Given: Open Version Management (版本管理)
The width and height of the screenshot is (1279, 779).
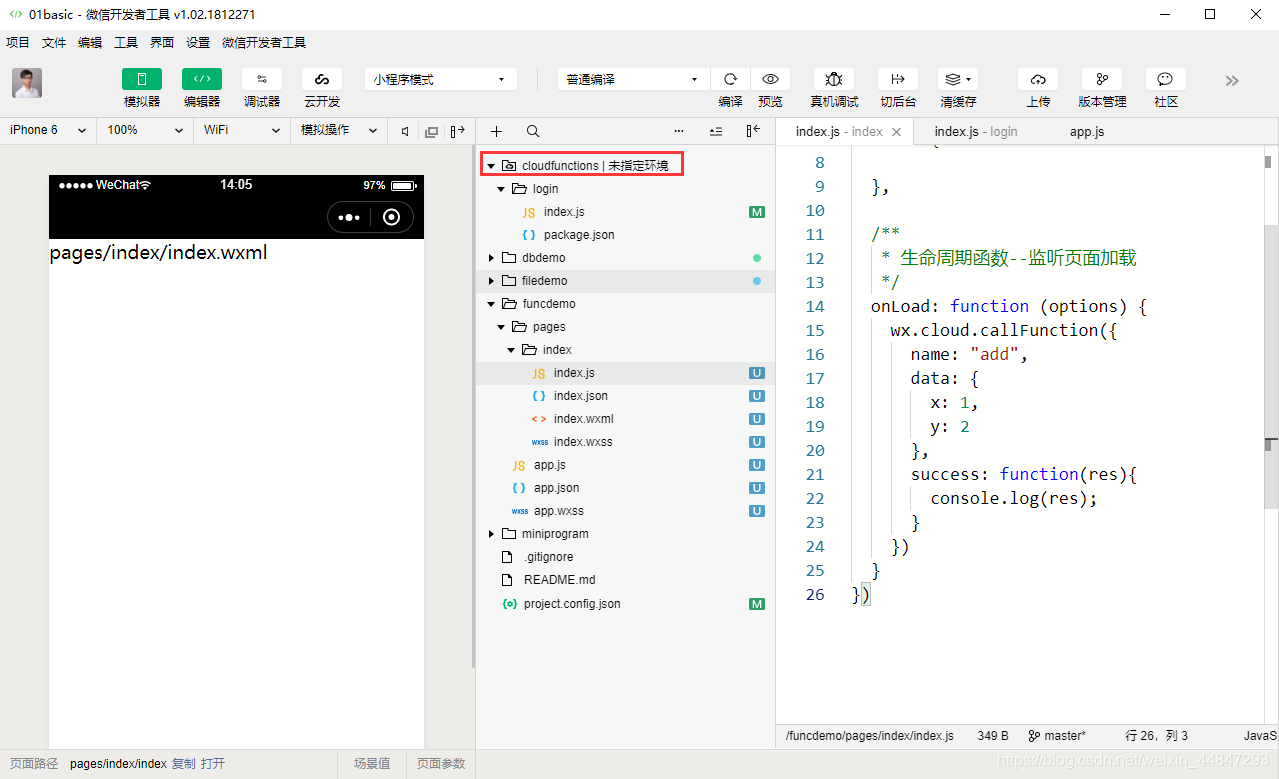Looking at the screenshot, I should point(1102,79).
